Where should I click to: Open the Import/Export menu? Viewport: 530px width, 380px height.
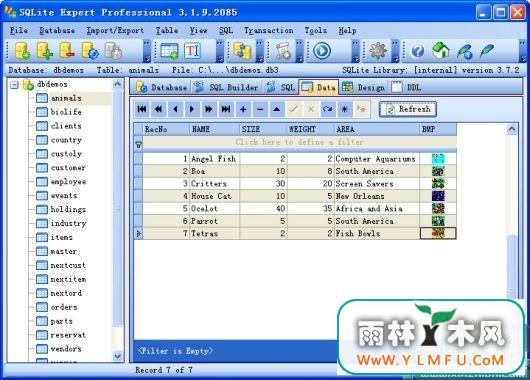(x=115, y=30)
